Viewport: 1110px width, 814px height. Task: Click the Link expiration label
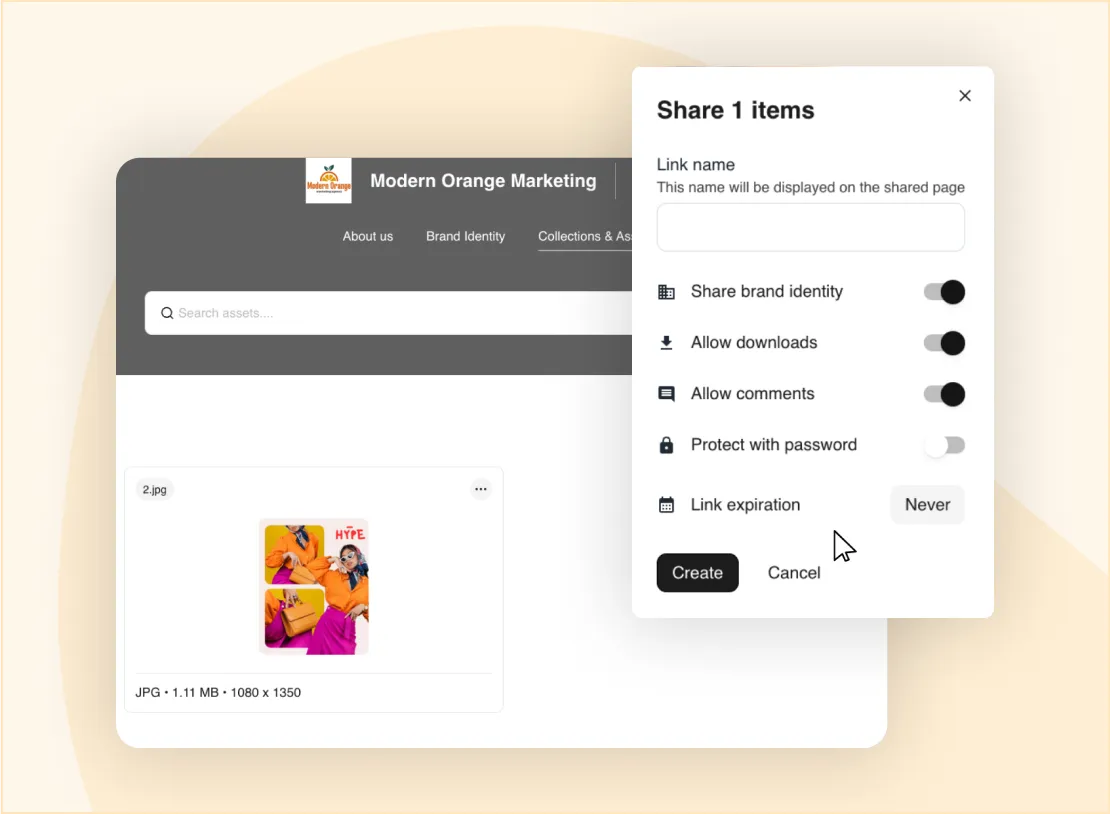tap(745, 505)
